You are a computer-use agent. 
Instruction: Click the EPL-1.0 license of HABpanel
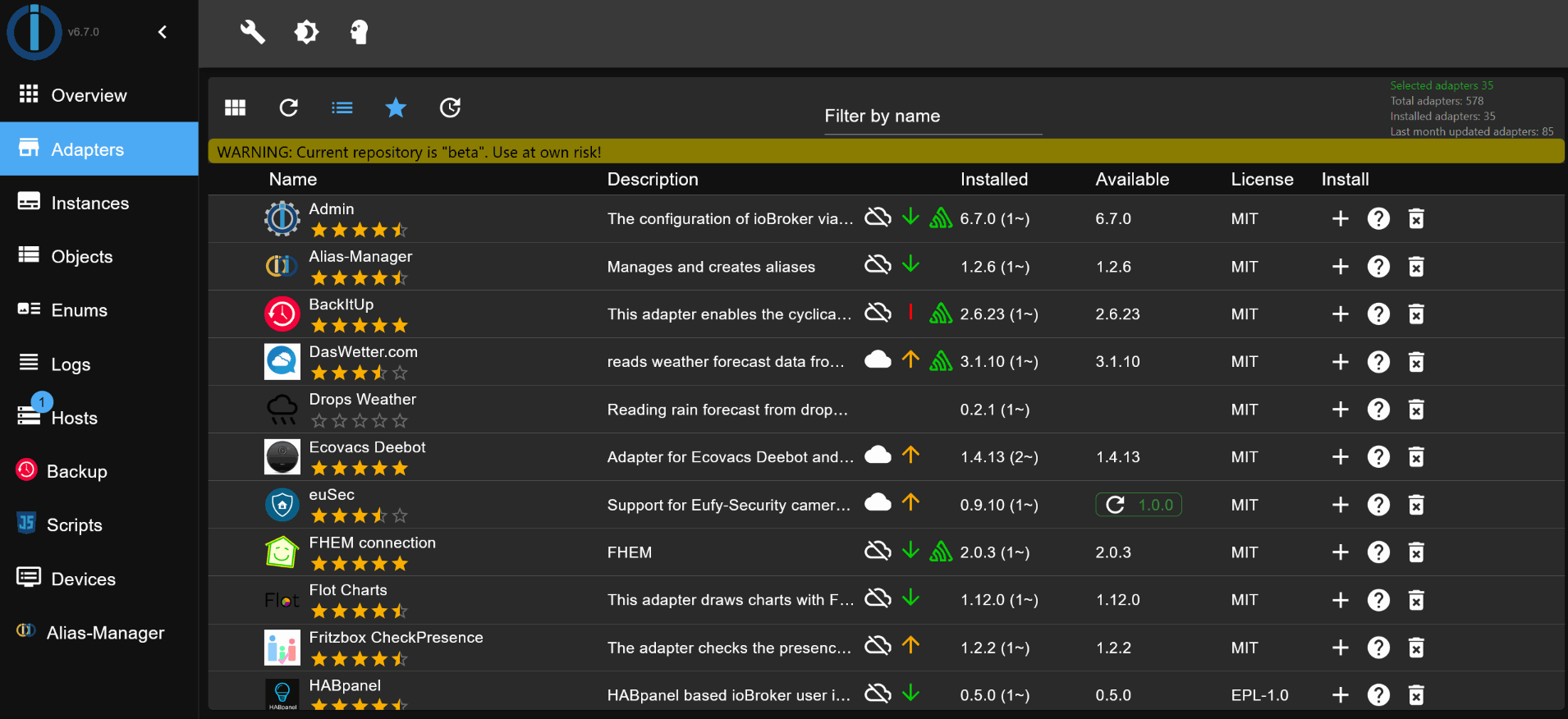[1259, 695]
